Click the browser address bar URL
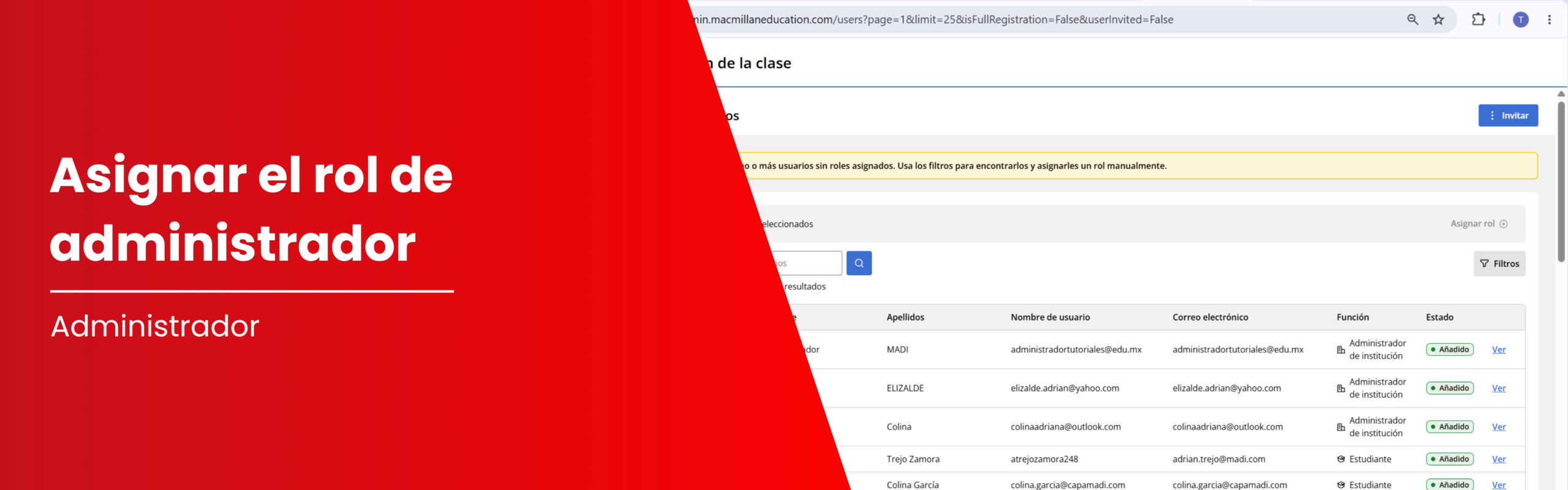The height and width of the screenshot is (490, 1568). click(932, 20)
